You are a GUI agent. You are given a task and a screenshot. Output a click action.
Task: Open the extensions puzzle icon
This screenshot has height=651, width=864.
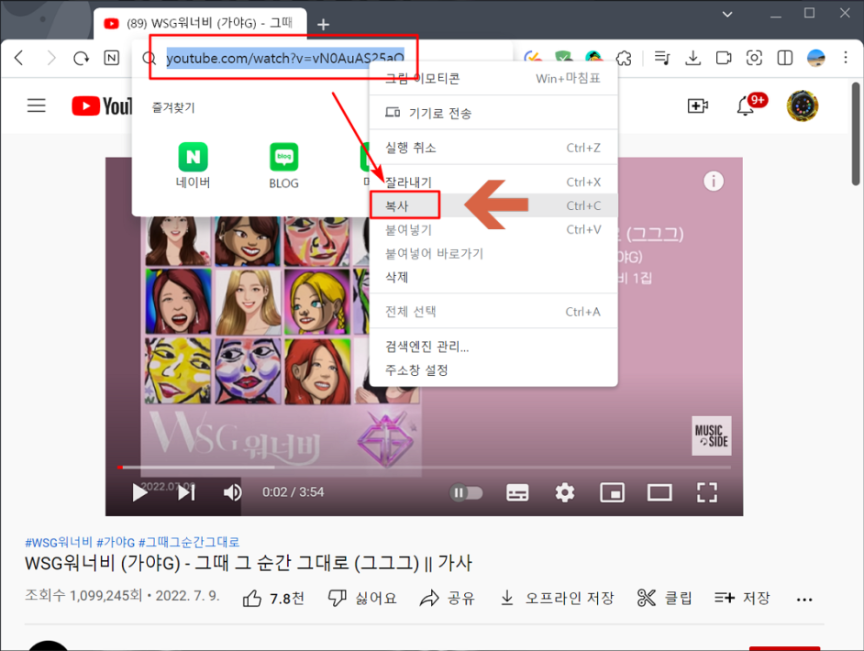point(624,58)
